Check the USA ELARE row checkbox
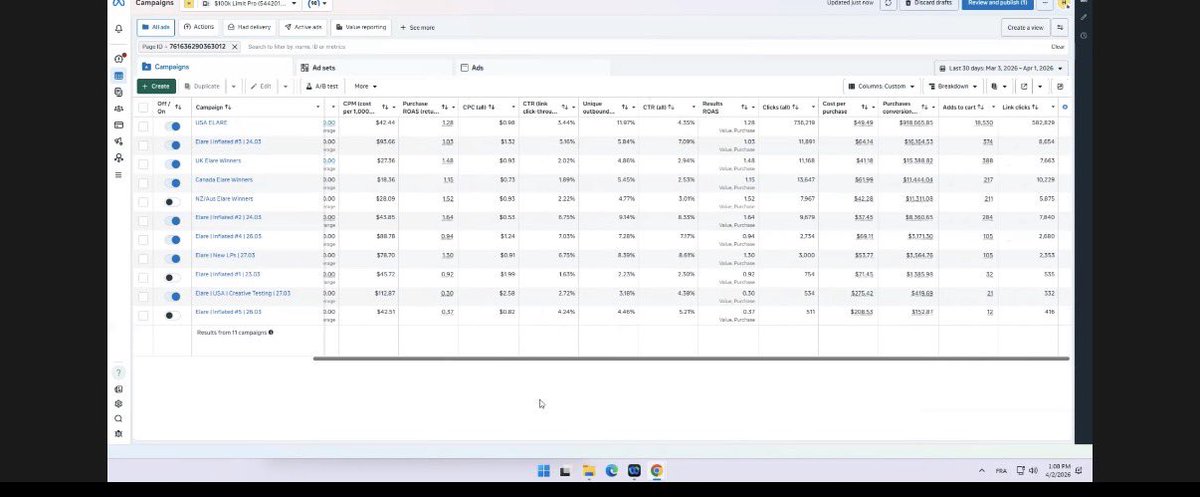Image resolution: width=1200 pixels, height=497 pixels. tap(143, 127)
